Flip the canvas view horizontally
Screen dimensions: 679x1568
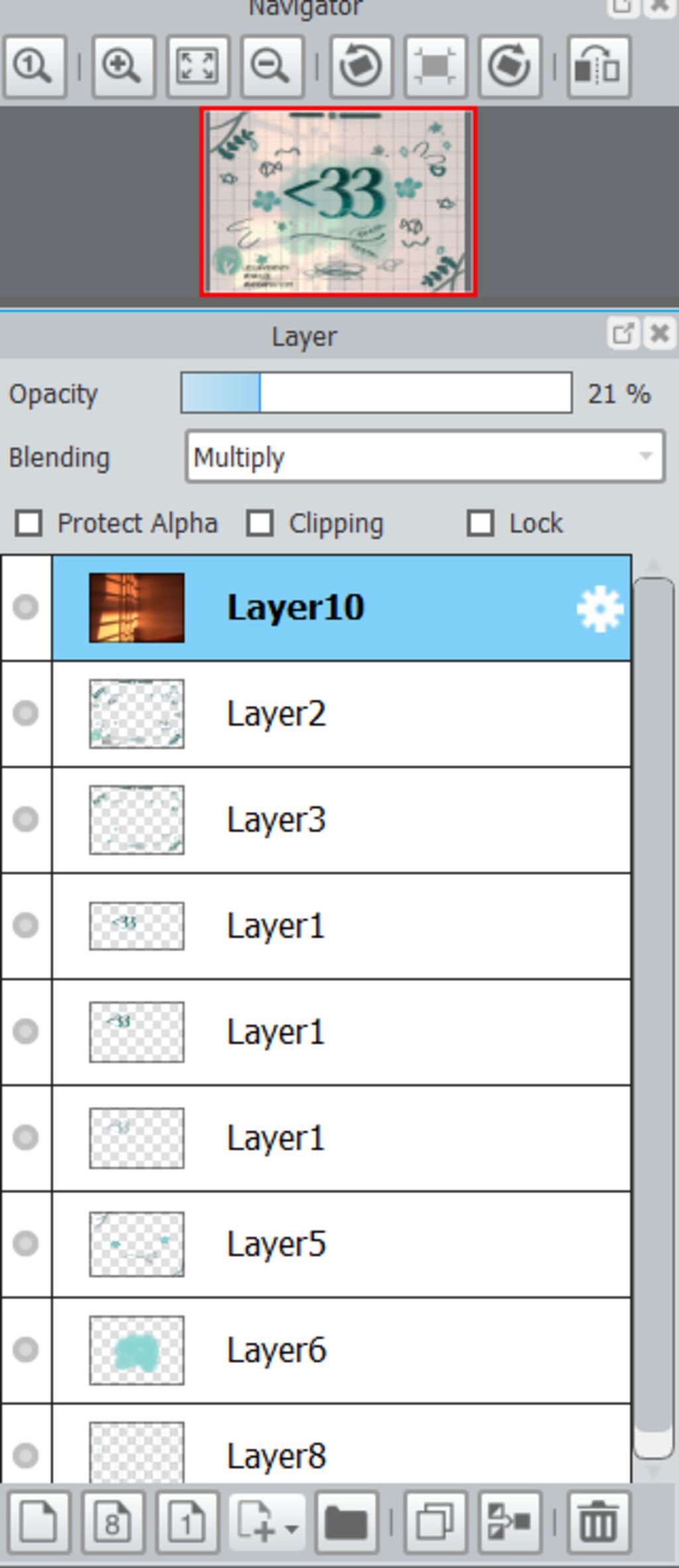pos(598,67)
